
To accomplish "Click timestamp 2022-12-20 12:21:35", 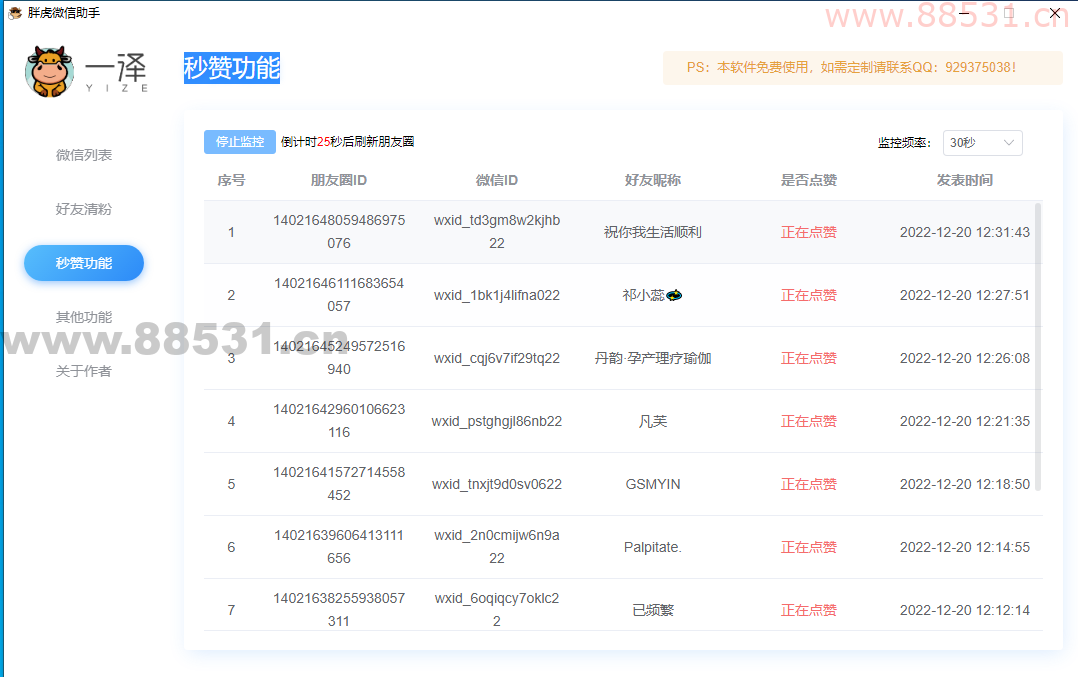I will (x=965, y=421).
